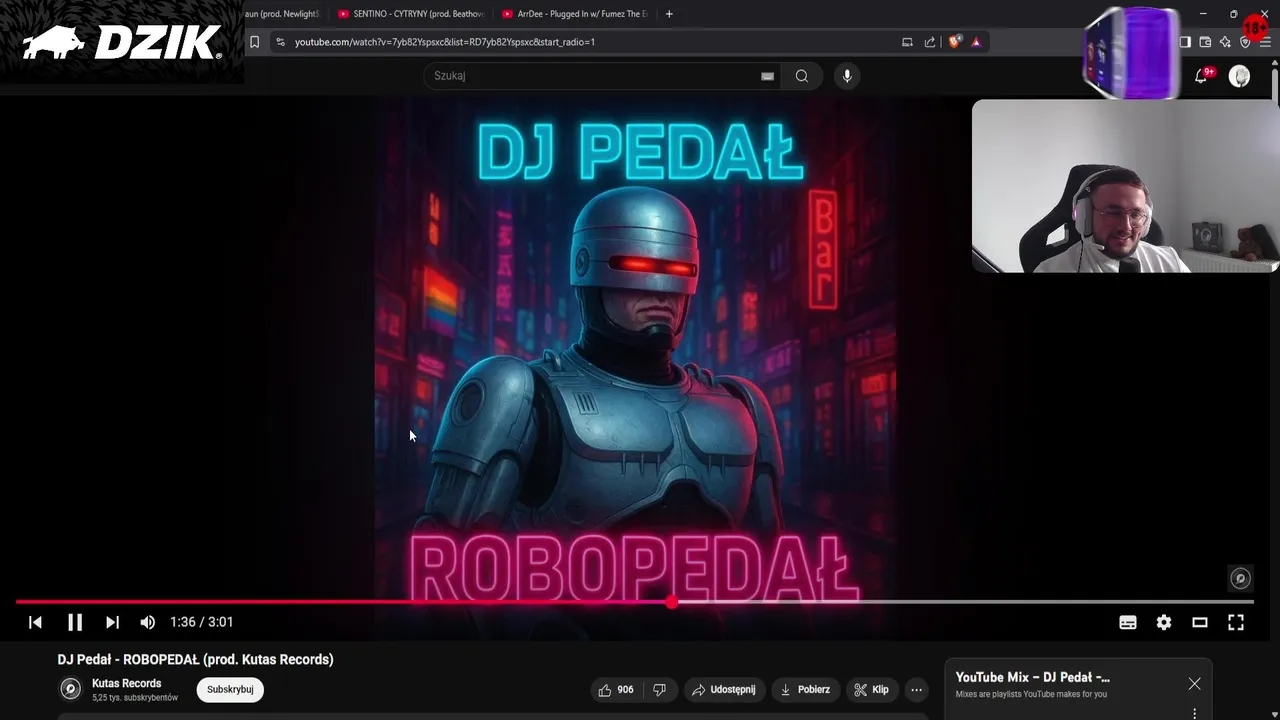Click the 1:36 / 3:01 time display

coord(201,622)
